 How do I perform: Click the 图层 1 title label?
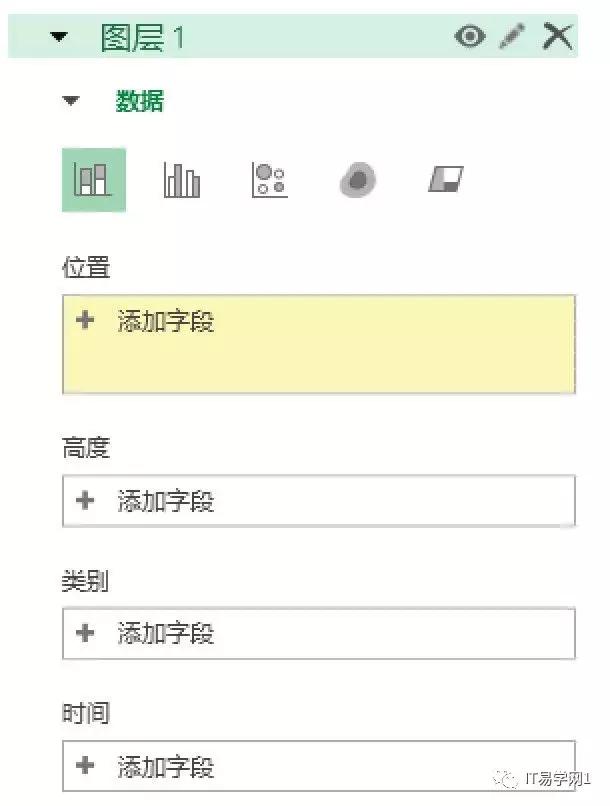[128, 35]
